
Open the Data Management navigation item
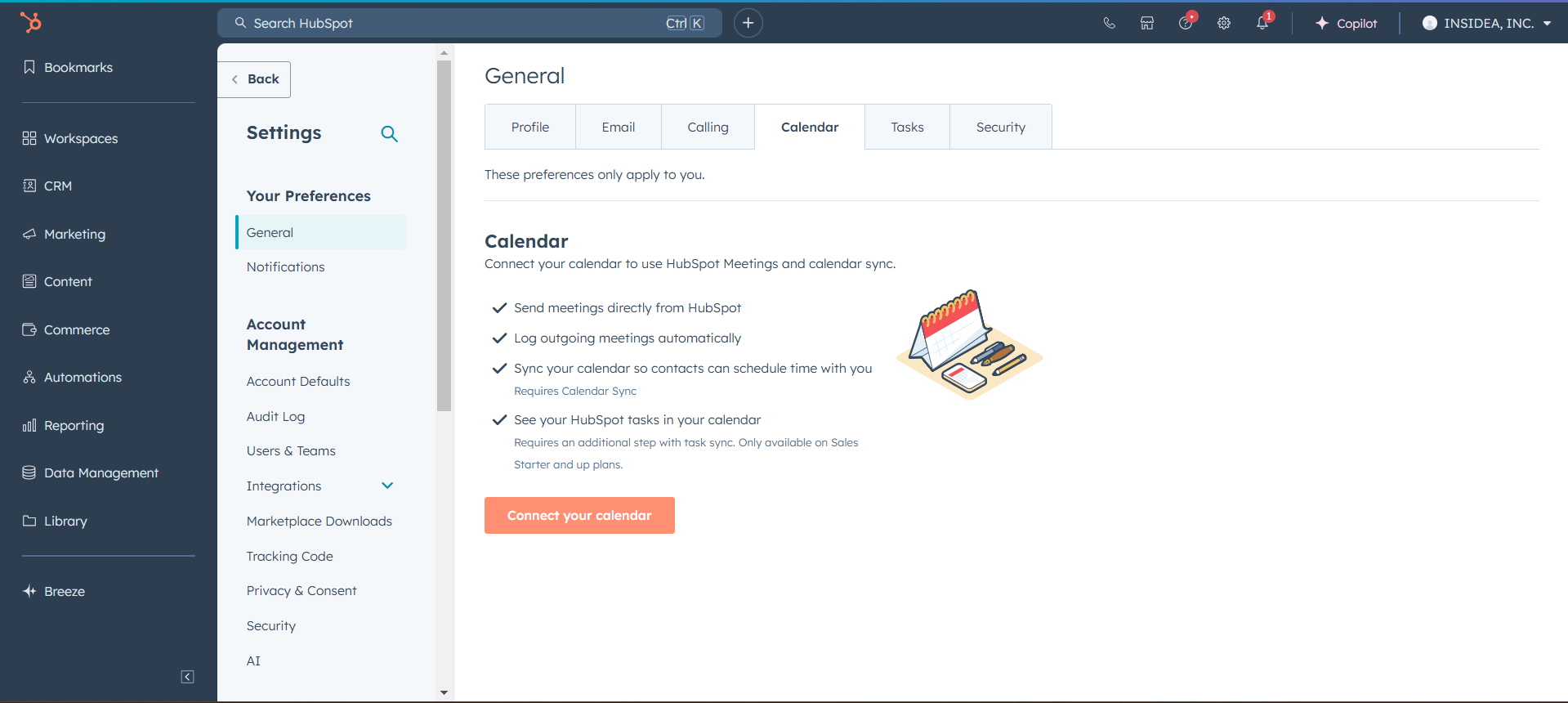pos(91,472)
